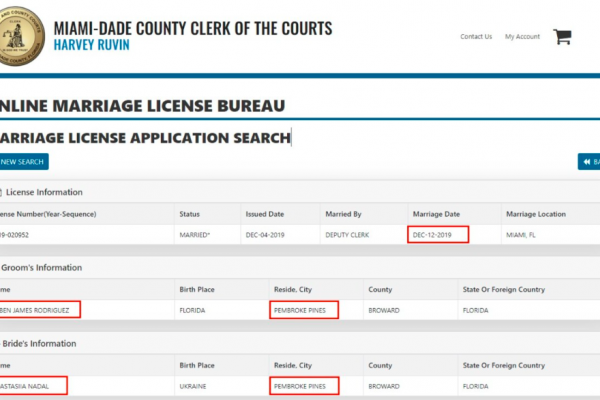Click the bride's Reside. City column header
The image size is (600, 400).
coord(293,365)
